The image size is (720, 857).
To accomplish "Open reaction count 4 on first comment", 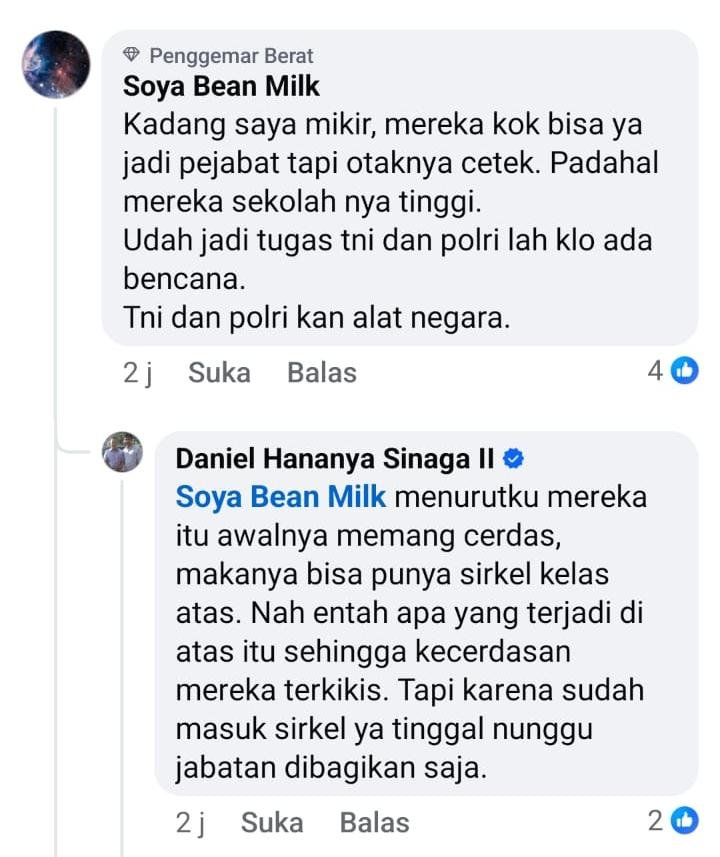I will click(655, 372).
